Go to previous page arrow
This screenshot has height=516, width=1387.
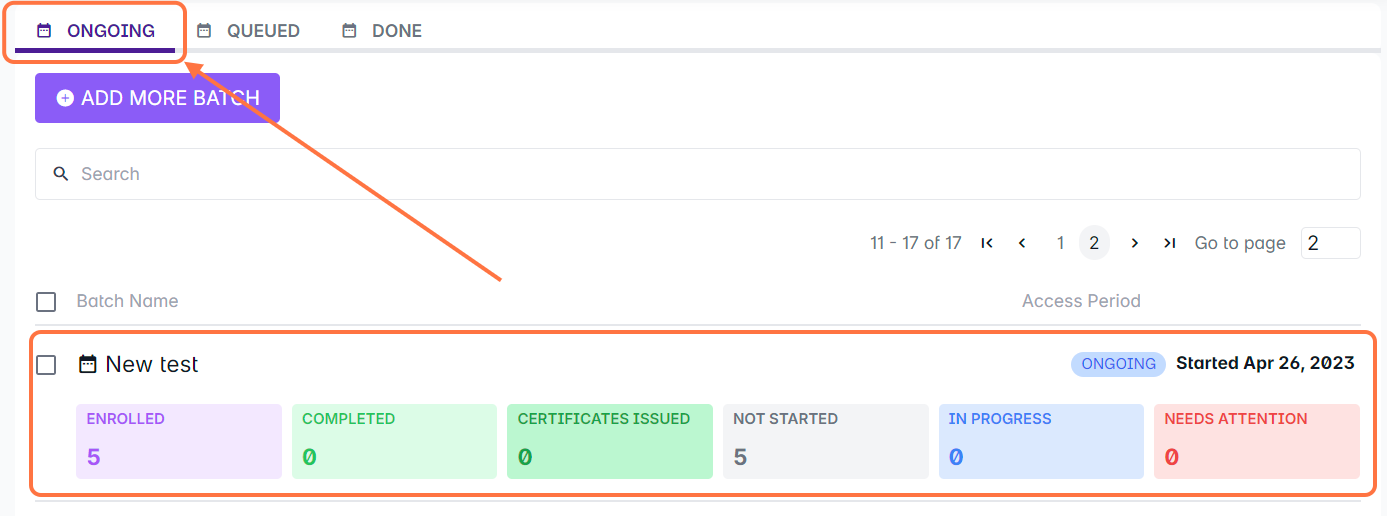1022,243
